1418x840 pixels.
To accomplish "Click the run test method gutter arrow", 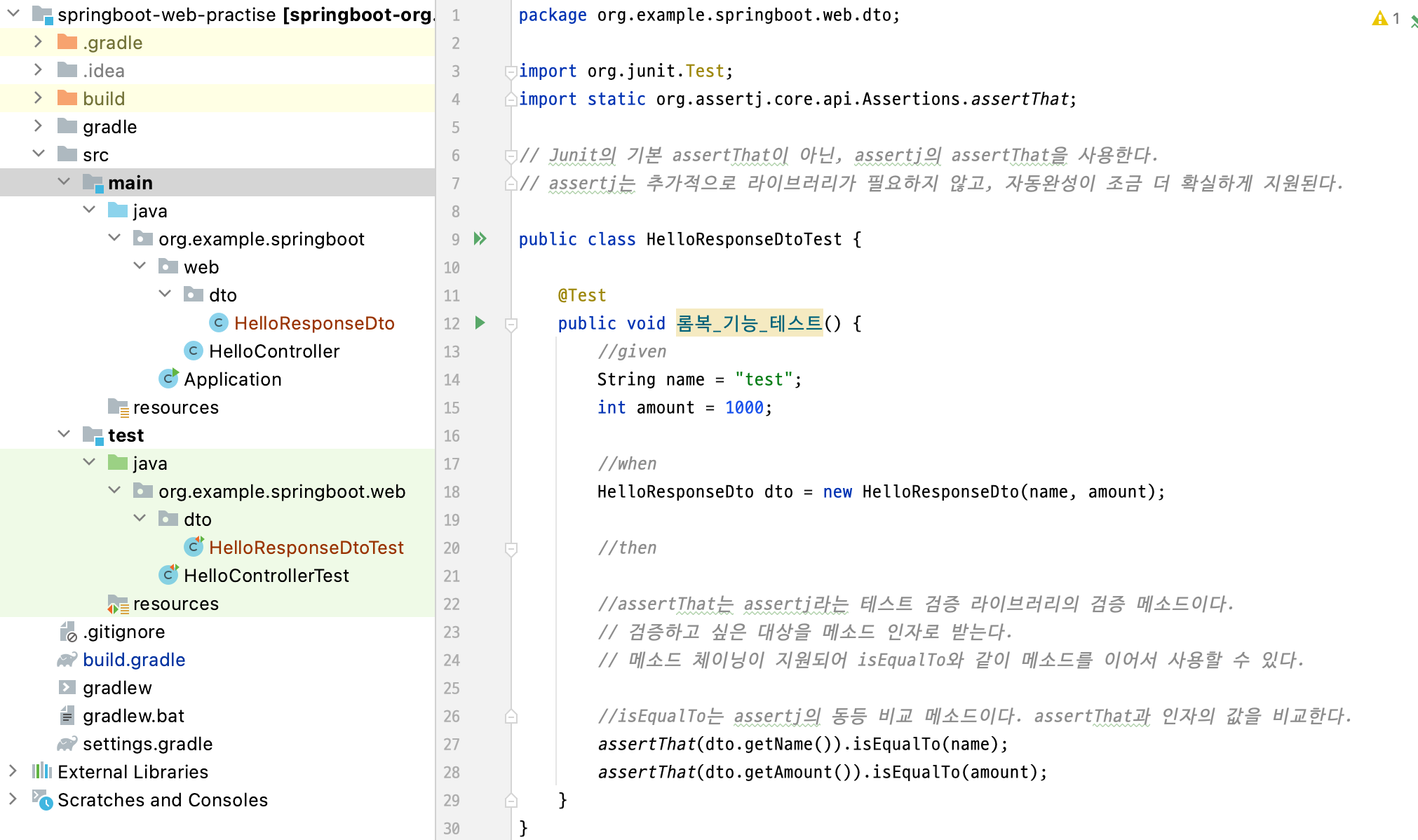I will click(x=480, y=323).
